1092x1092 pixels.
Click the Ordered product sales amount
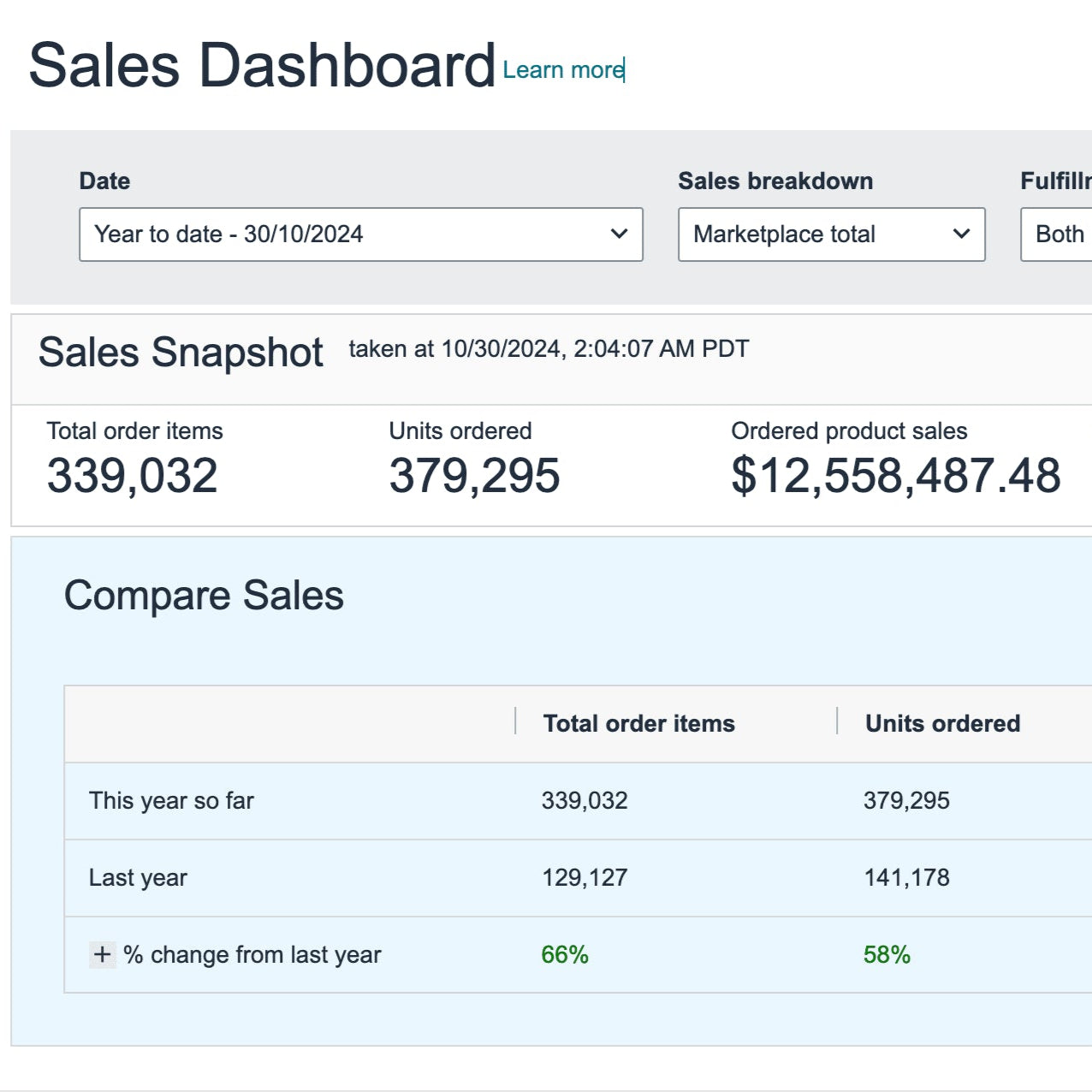(x=895, y=476)
